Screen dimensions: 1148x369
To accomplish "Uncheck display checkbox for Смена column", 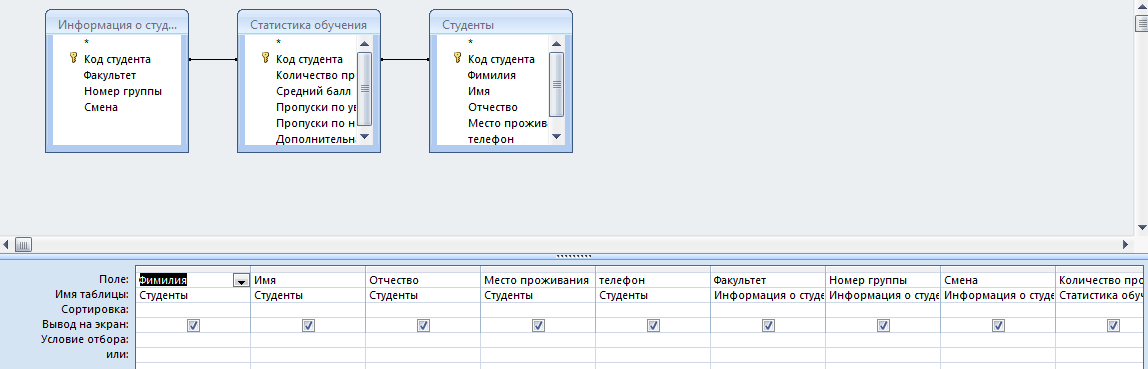I will (998, 325).
